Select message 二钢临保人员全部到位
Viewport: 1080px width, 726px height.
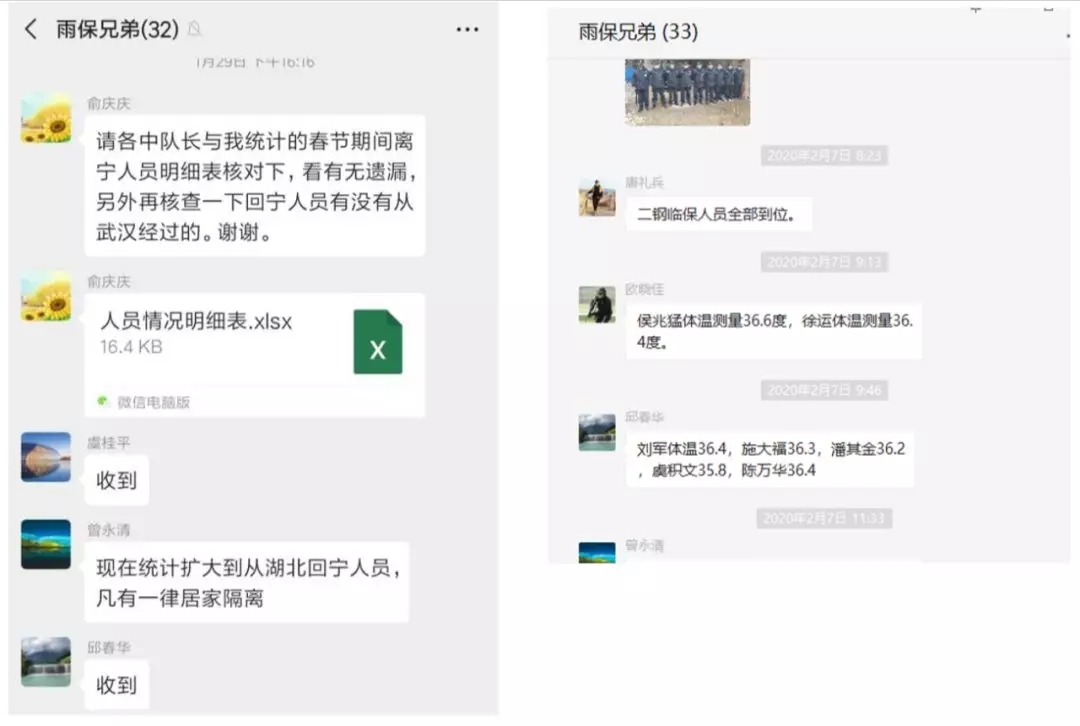point(718,214)
